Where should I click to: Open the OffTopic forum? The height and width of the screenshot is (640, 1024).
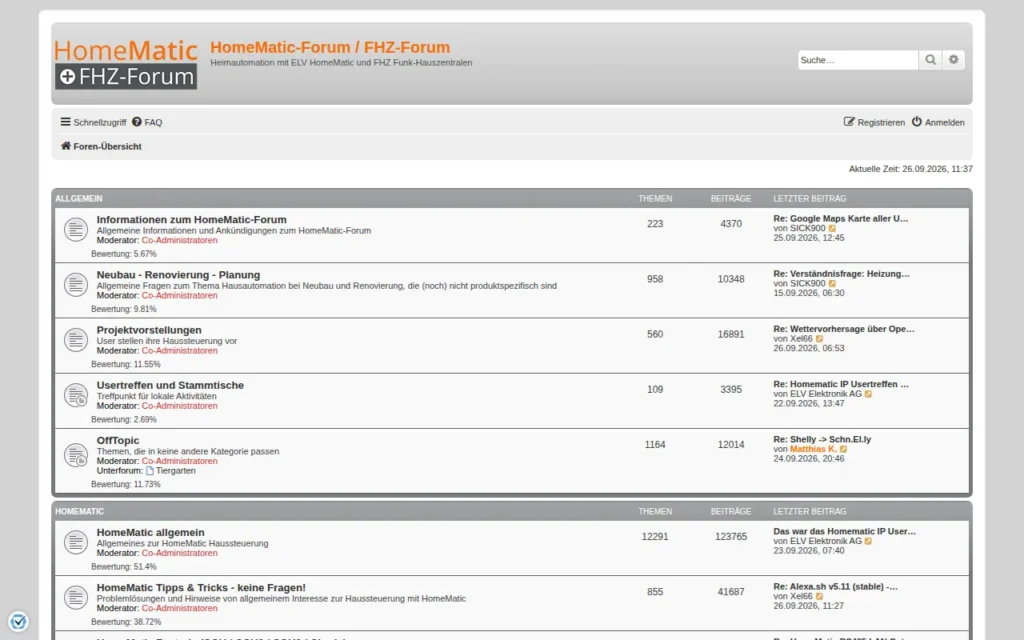point(118,440)
